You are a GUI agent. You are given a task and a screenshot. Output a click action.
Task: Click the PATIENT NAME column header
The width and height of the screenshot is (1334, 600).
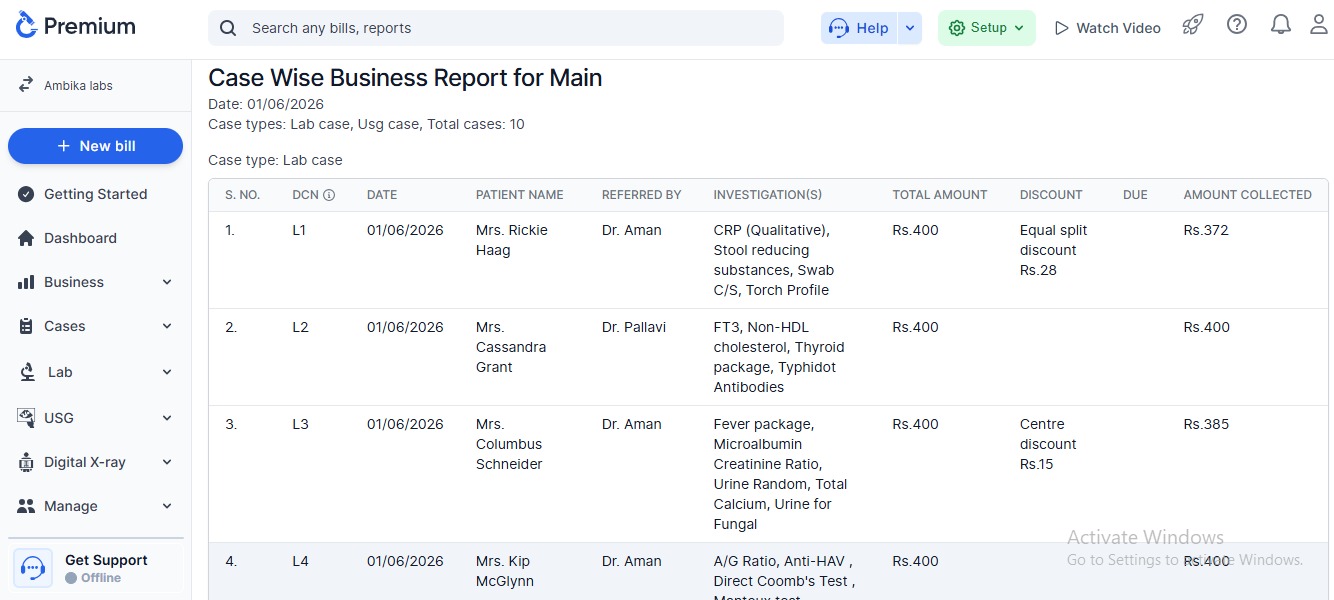pos(520,195)
